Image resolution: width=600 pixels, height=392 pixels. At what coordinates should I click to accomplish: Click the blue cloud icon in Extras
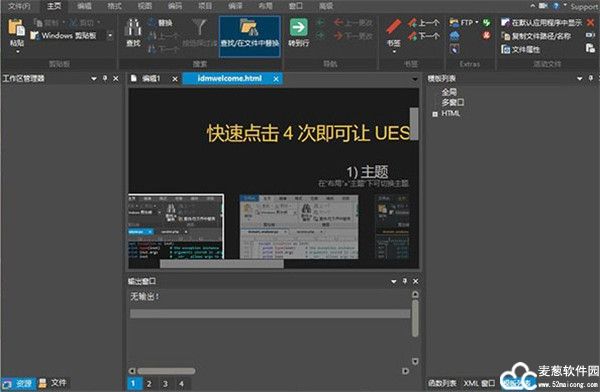tap(455, 36)
